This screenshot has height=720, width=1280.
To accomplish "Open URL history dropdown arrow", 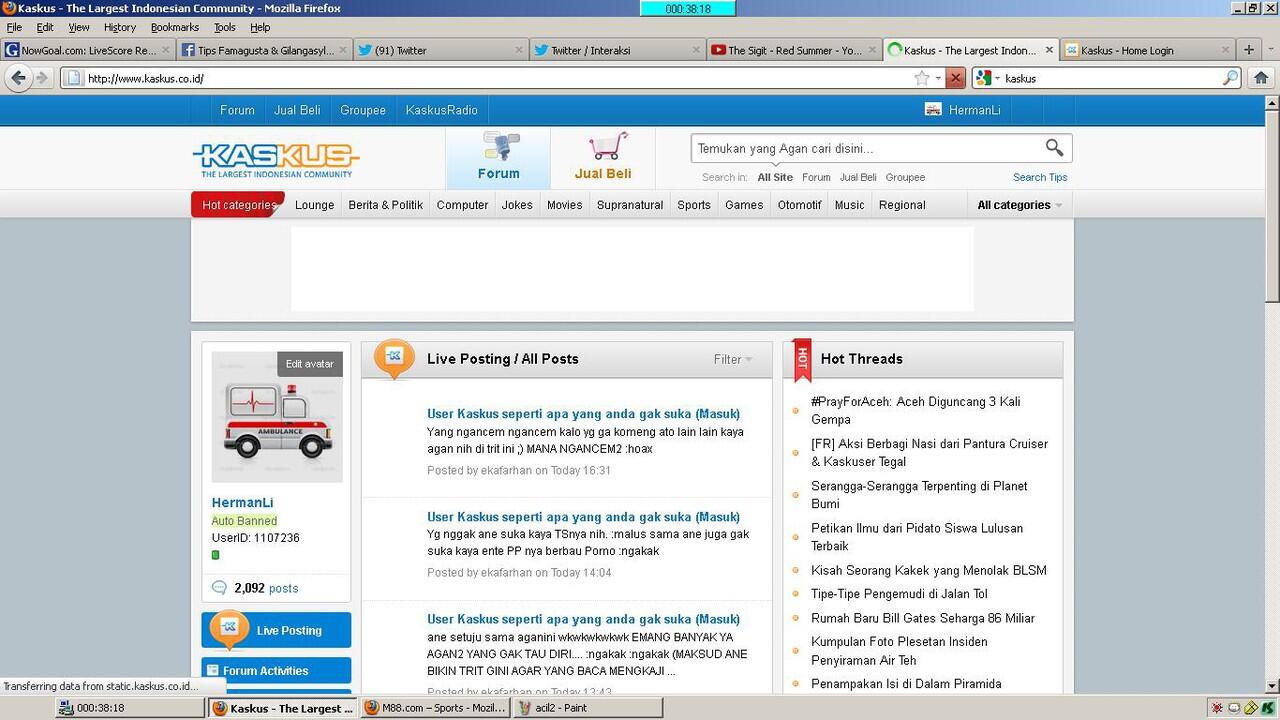I will click(938, 78).
